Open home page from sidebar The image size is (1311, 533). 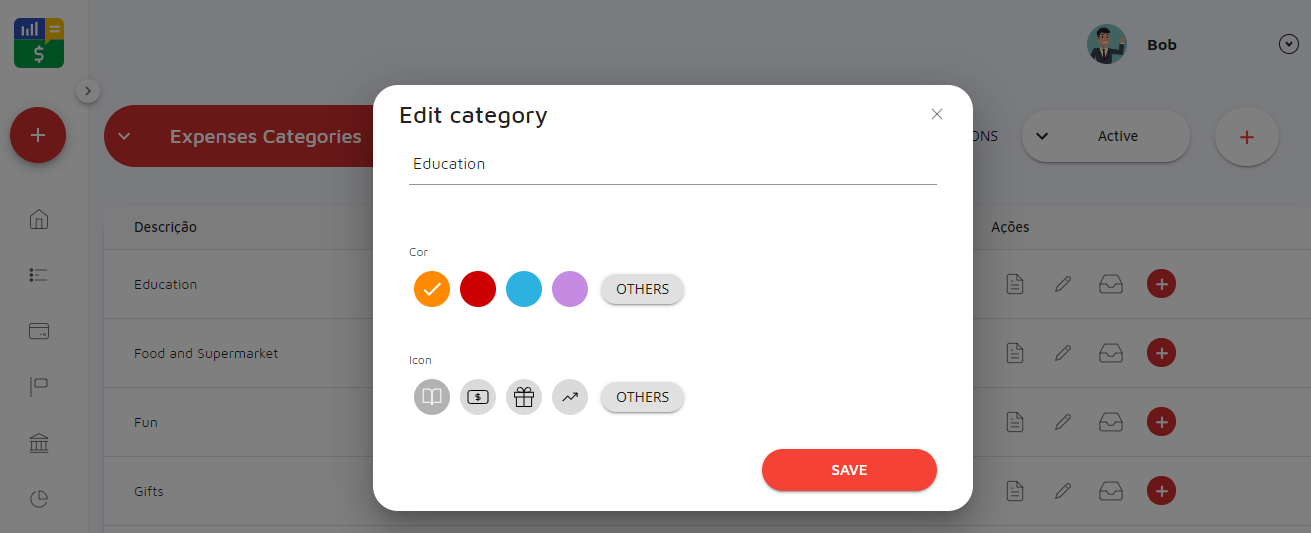pos(39,219)
